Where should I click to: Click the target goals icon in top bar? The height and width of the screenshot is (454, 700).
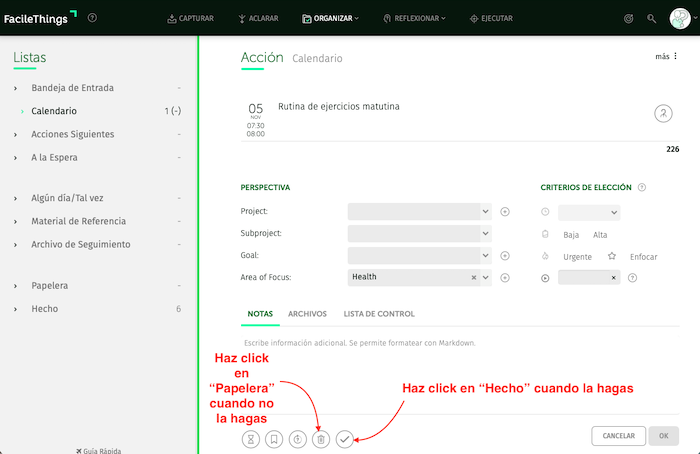click(629, 18)
